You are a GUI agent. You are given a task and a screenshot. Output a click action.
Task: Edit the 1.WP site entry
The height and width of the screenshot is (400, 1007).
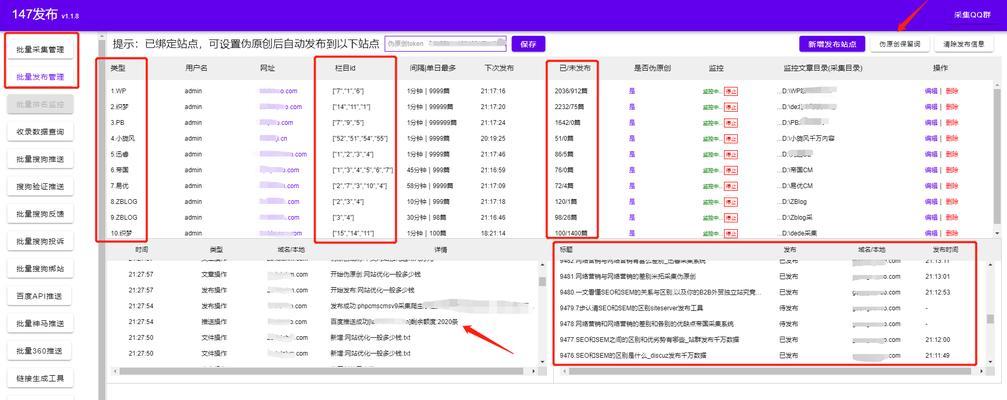pos(931,91)
